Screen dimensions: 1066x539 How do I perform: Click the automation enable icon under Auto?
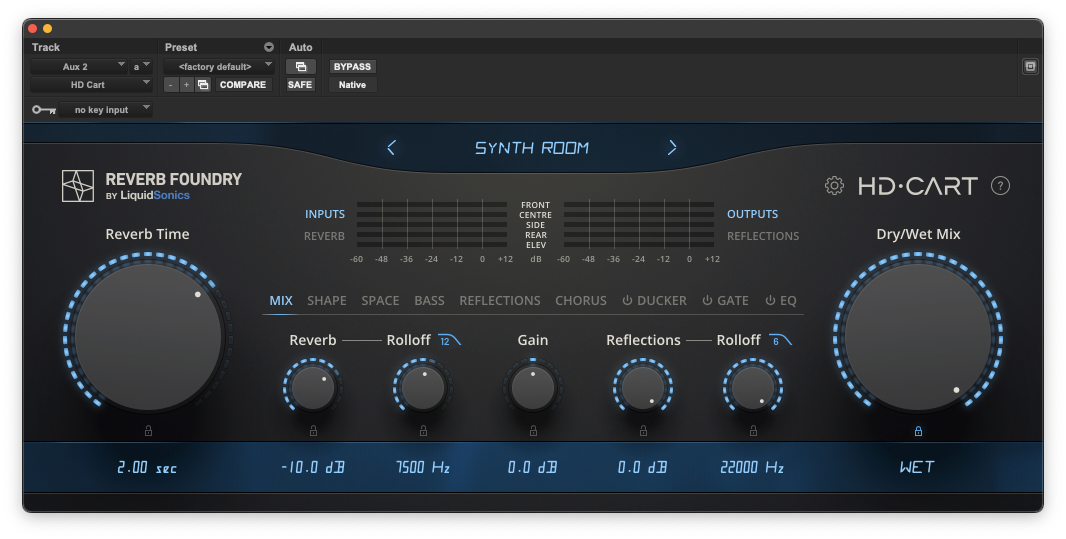point(300,67)
